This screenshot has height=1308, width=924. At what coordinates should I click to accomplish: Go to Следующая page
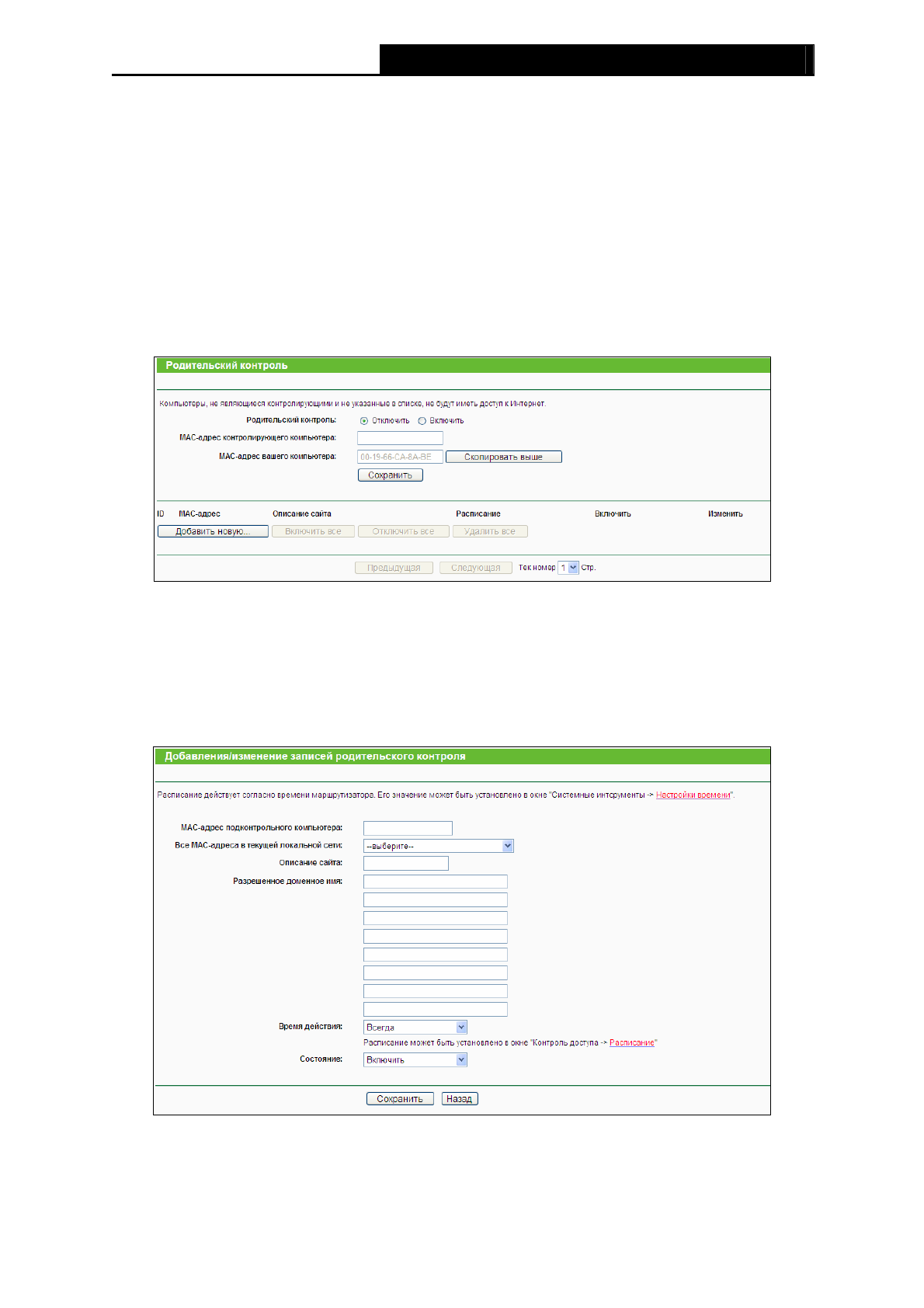(475, 568)
